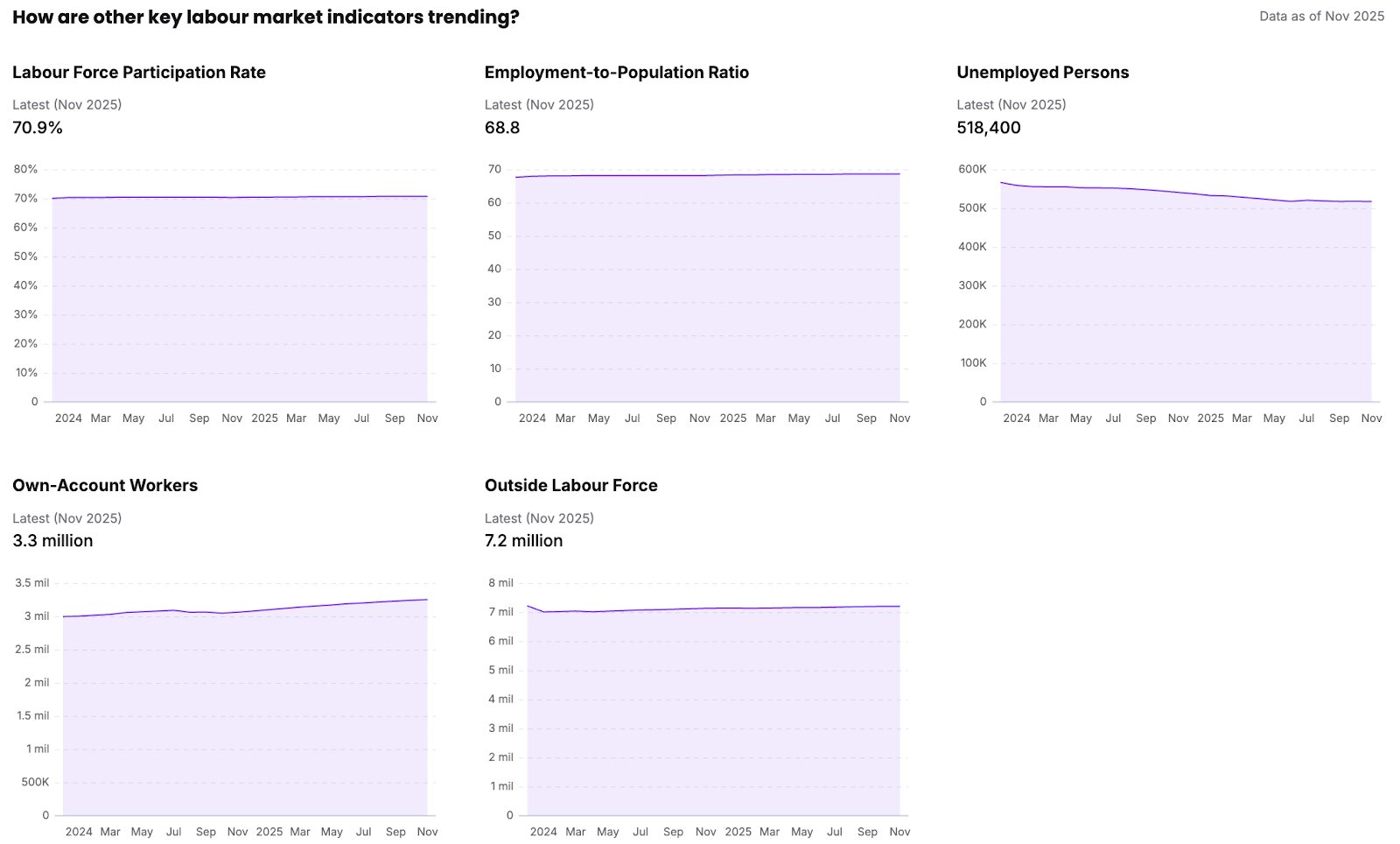The width and height of the screenshot is (1400, 844).
Task: Click the 3.5 mil axis label on Own-Account Workers chart
Action: [32, 583]
